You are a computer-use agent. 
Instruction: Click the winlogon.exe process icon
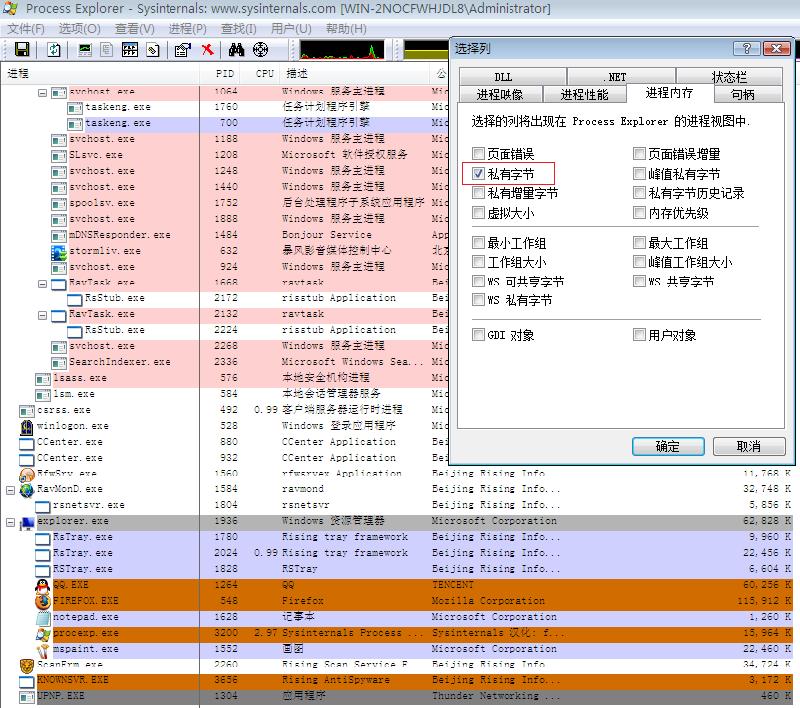pos(27,426)
